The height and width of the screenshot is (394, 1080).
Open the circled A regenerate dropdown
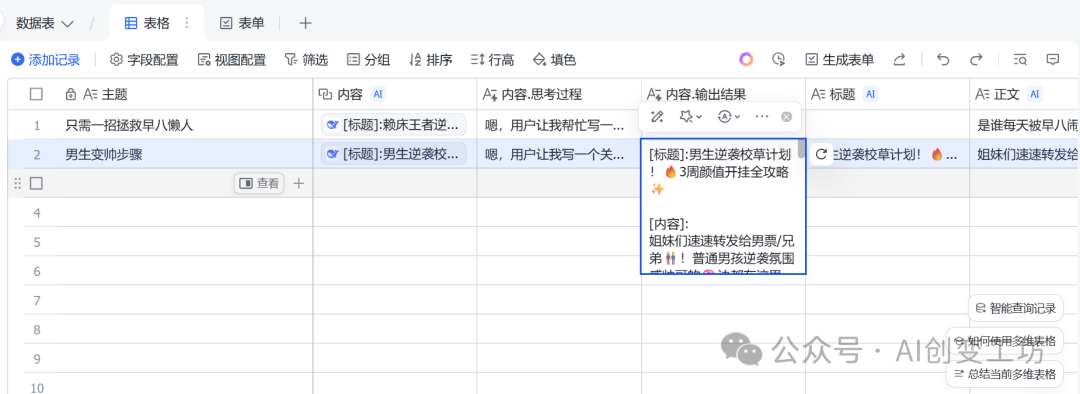pos(729,116)
